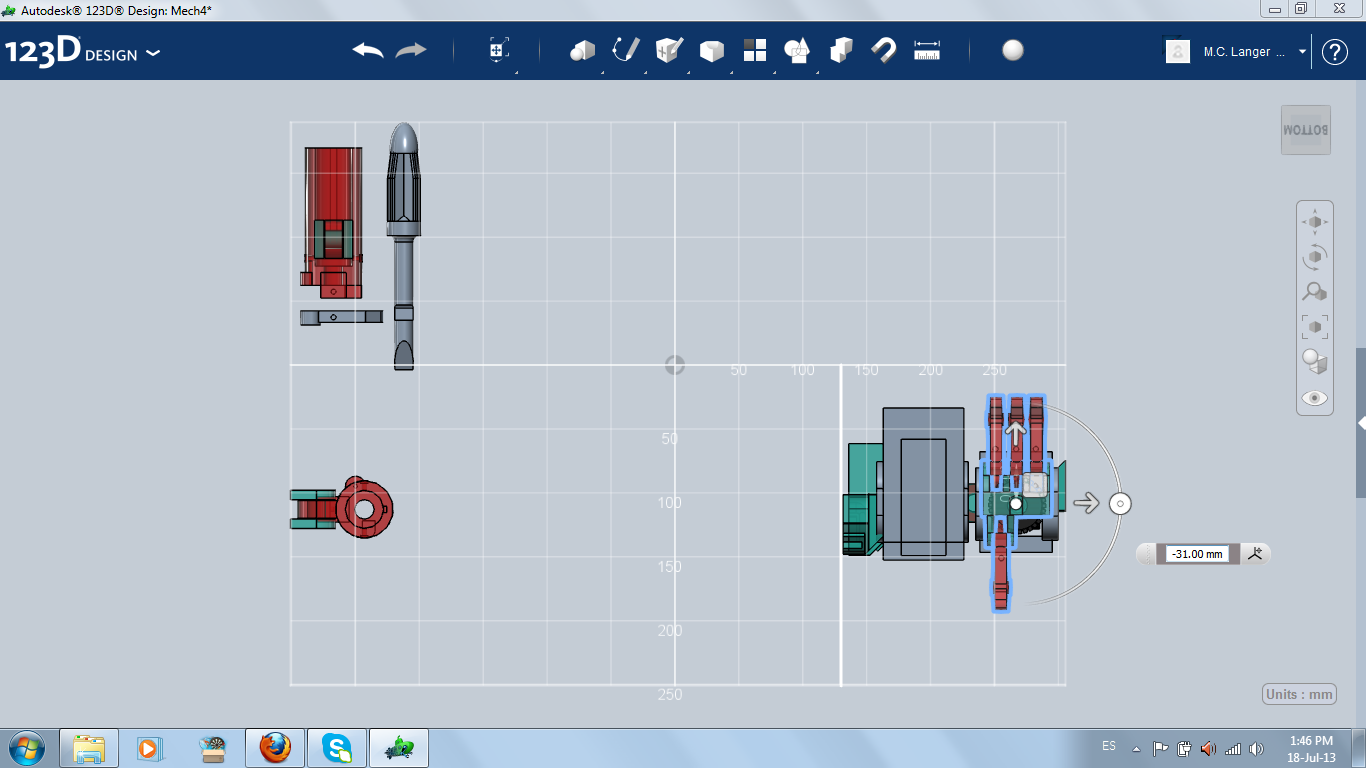Open the media player taskbar icon
Screen dimensions: 1366x768
click(x=150, y=748)
